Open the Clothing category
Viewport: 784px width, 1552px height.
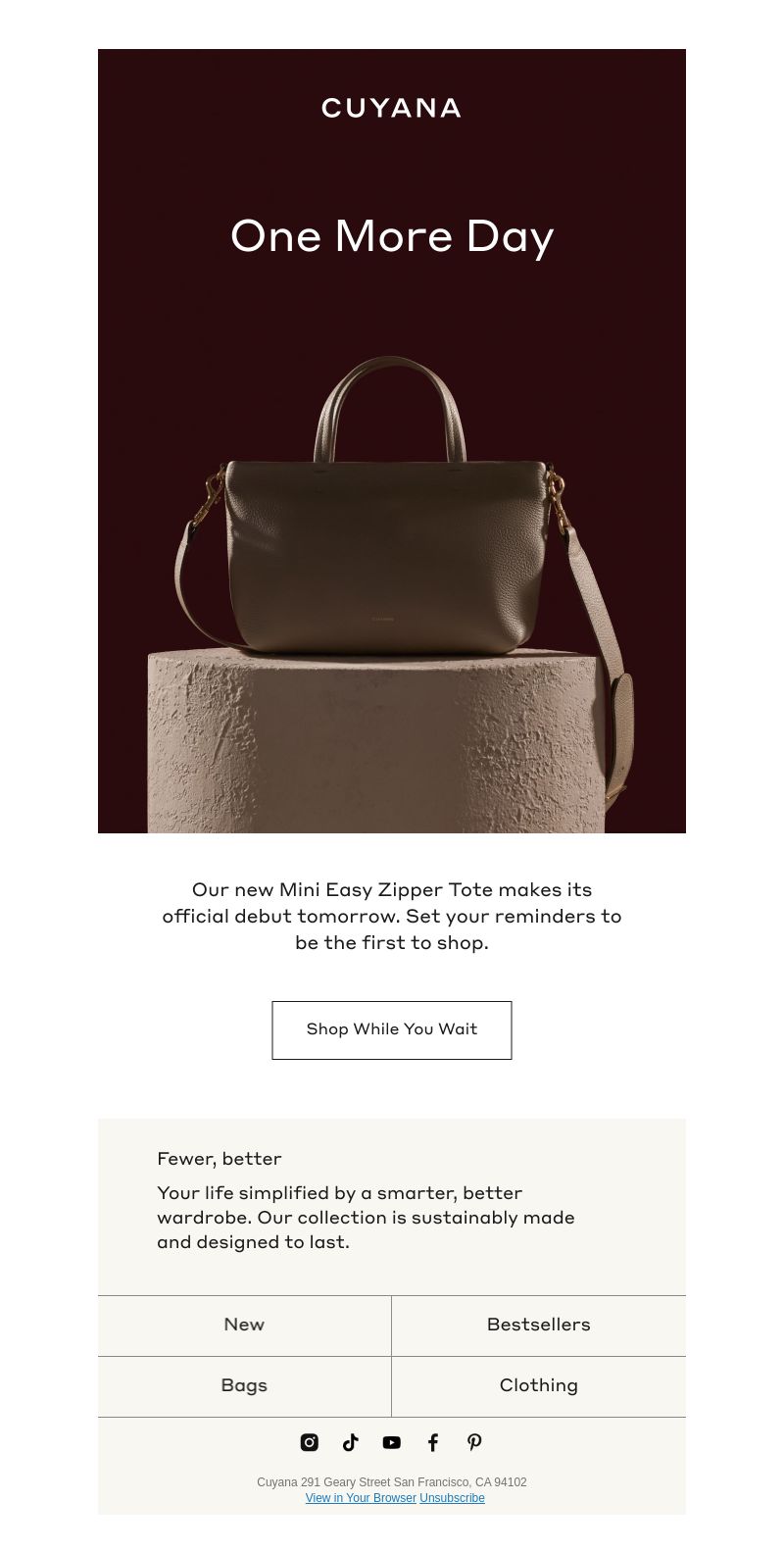[x=539, y=1386]
